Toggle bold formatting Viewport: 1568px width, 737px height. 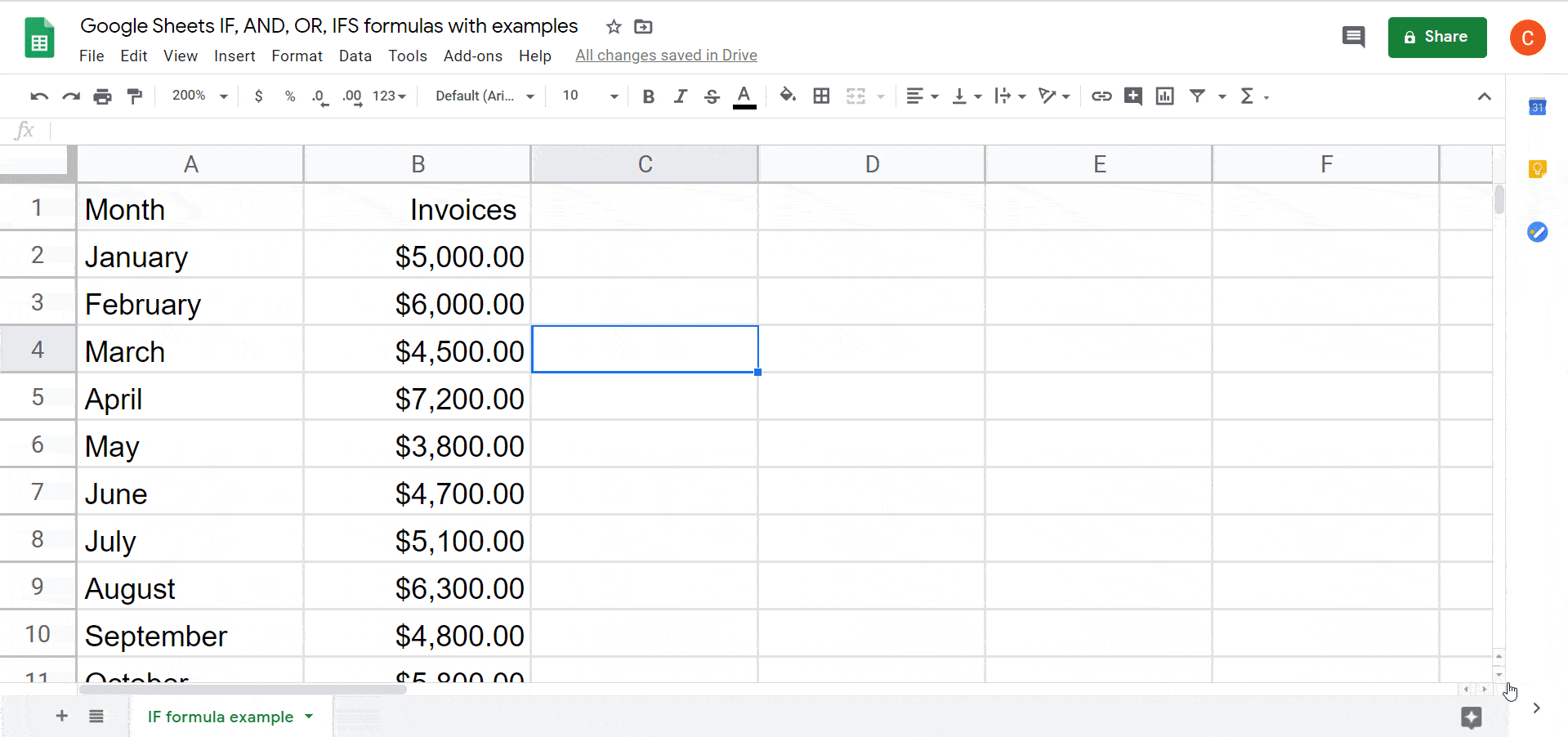pyautogui.click(x=648, y=96)
